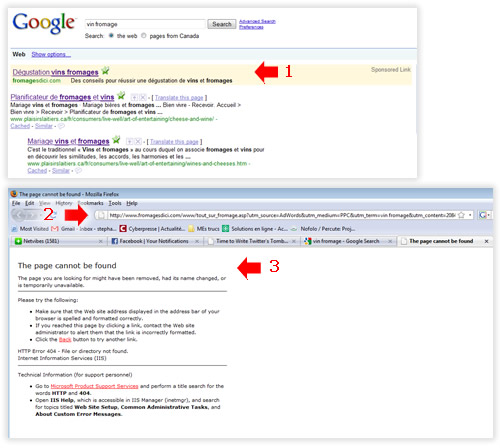This screenshot has width=500, height=448.
Task: Open the 'Nofolo / Percute' bookmark
Action: 323,229
